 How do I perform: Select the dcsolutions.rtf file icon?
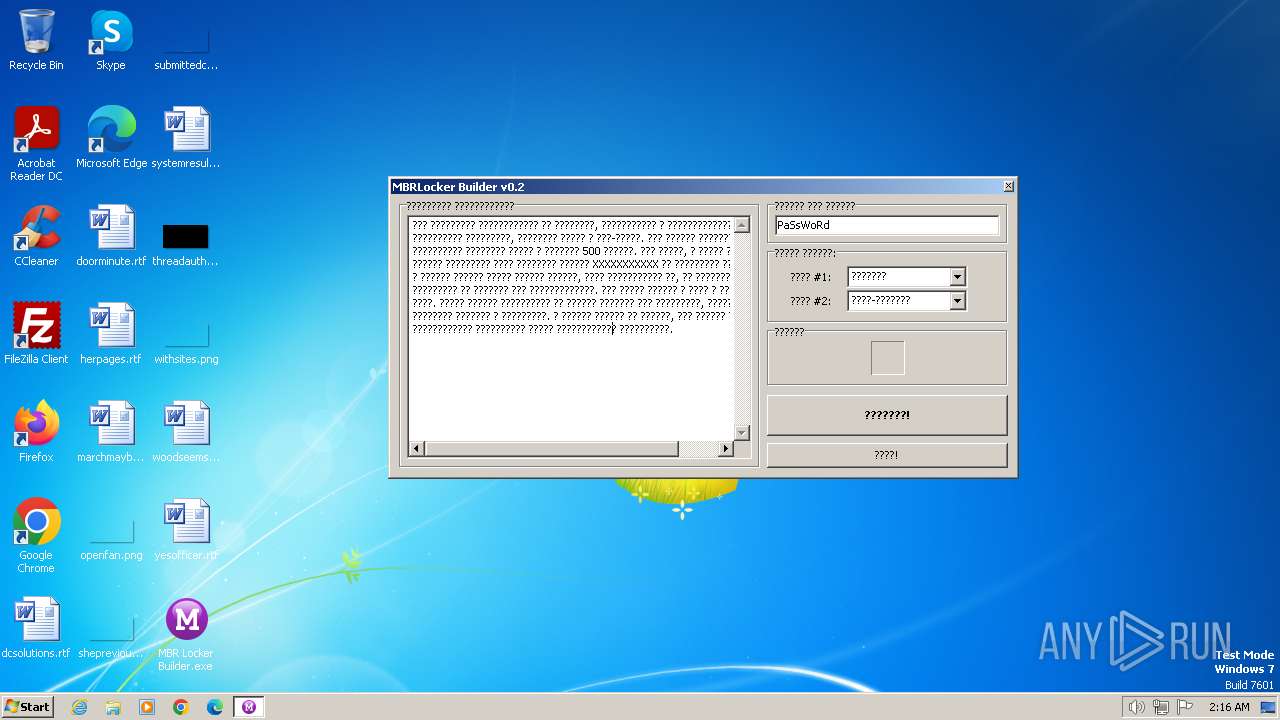coord(36,628)
